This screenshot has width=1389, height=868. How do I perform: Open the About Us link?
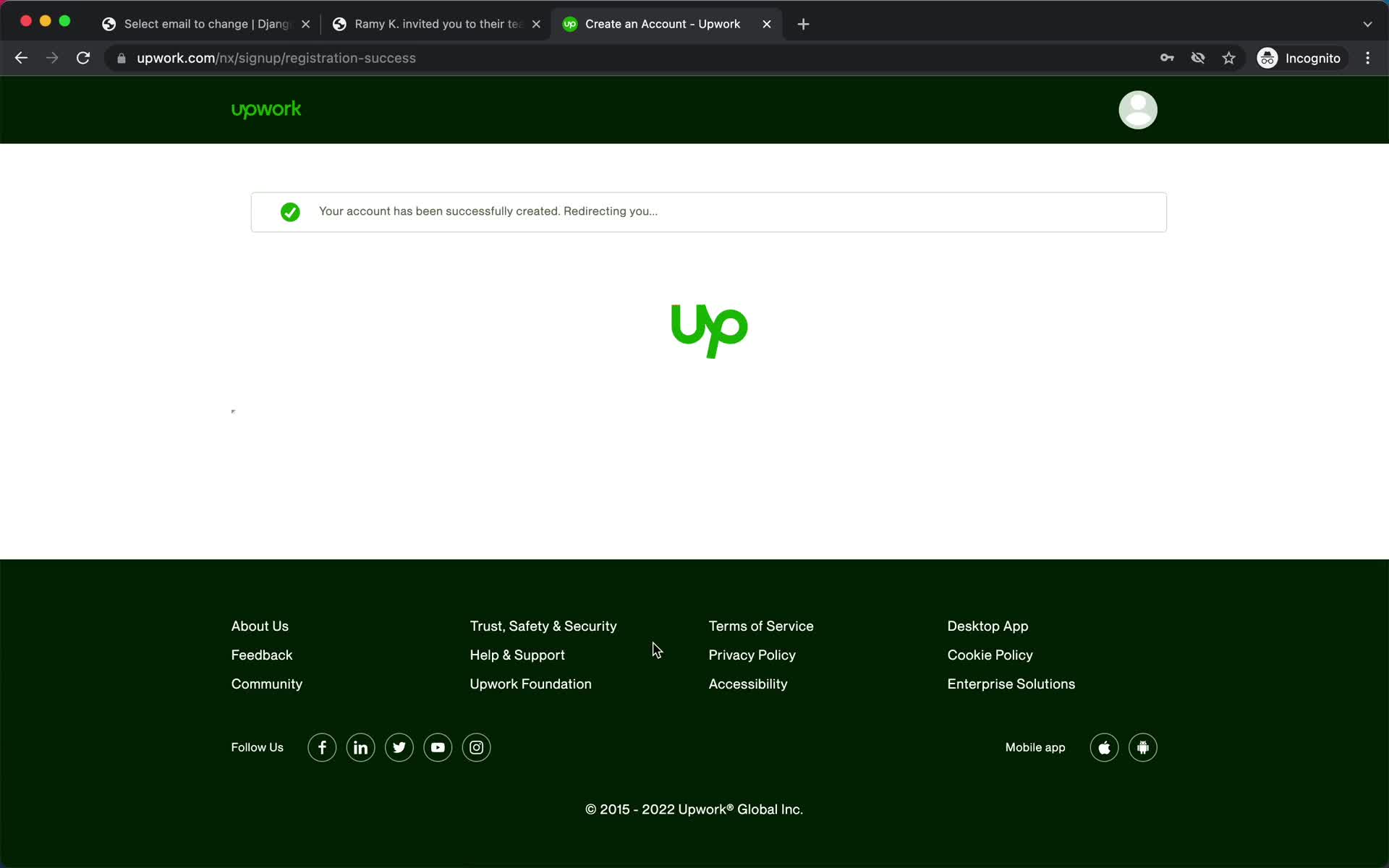point(260,626)
